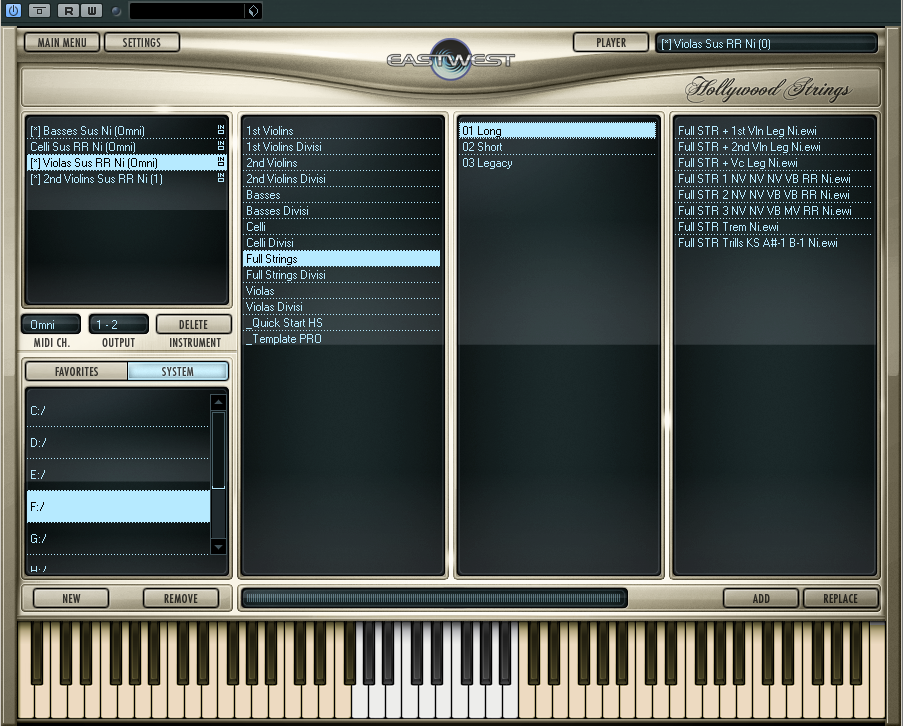The width and height of the screenshot is (903, 726).
Task: Click the EastWest logo
Action: pyautogui.click(x=450, y=59)
